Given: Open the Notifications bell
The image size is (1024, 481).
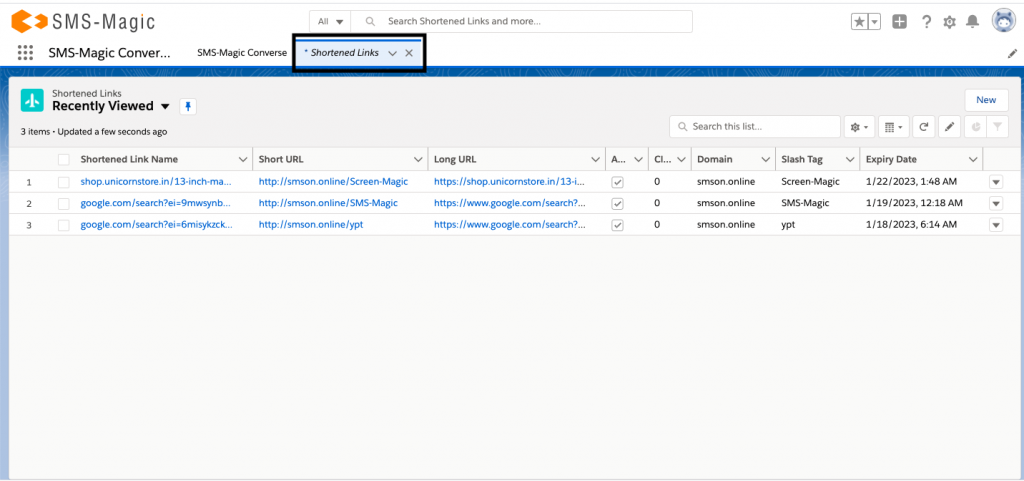Looking at the screenshot, I should (x=973, y=22).
